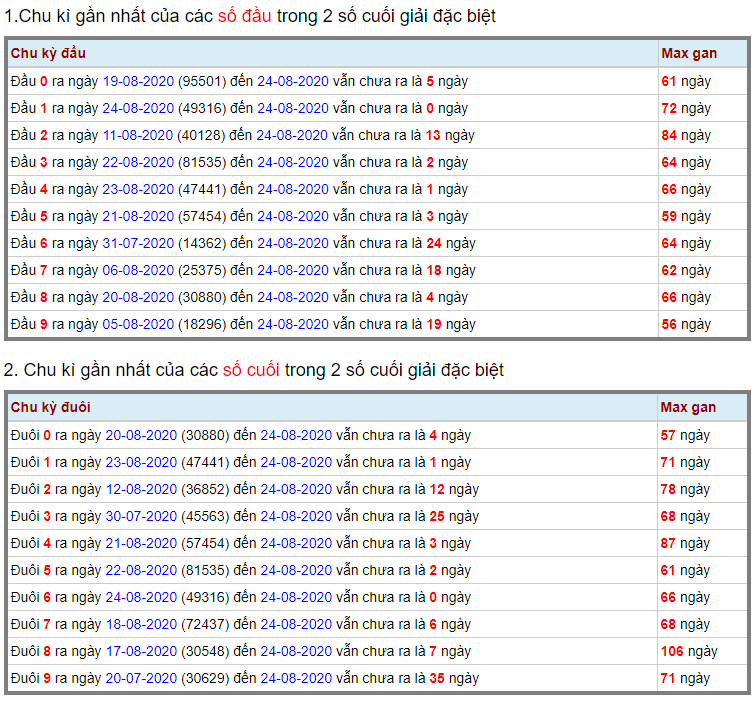Open date 11-08-2020 in the Đầu 2 row
The image size is (753, 703).
coord(138,135)
